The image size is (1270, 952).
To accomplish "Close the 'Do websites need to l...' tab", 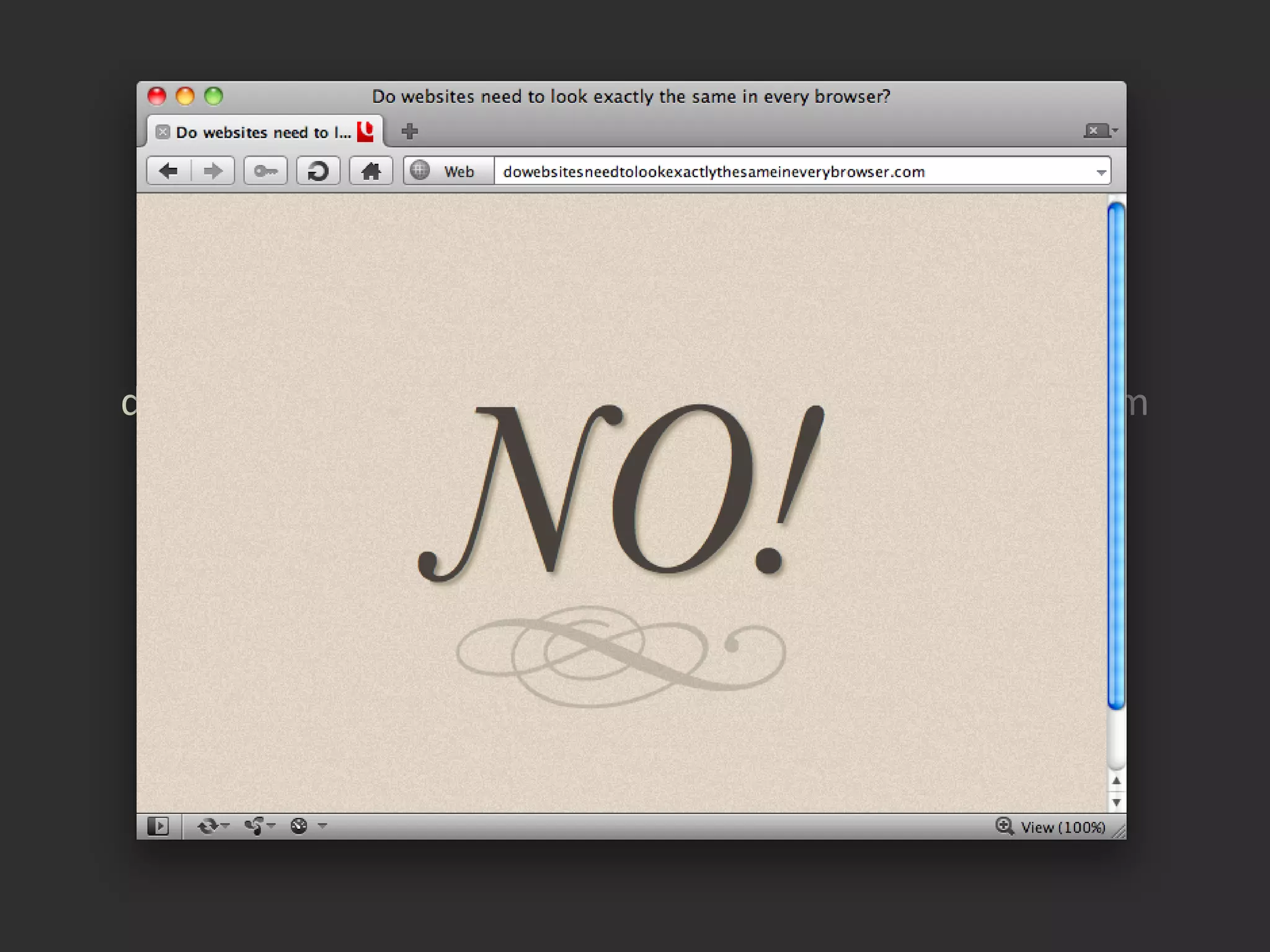I will [x=162, y=132].
